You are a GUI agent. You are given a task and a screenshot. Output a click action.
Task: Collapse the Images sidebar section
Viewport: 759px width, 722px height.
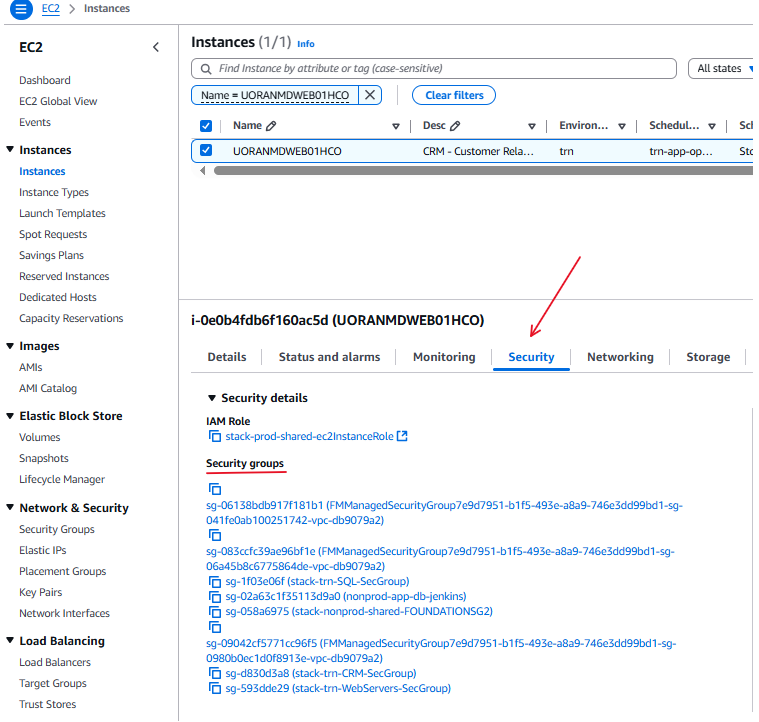click(10, 346)
